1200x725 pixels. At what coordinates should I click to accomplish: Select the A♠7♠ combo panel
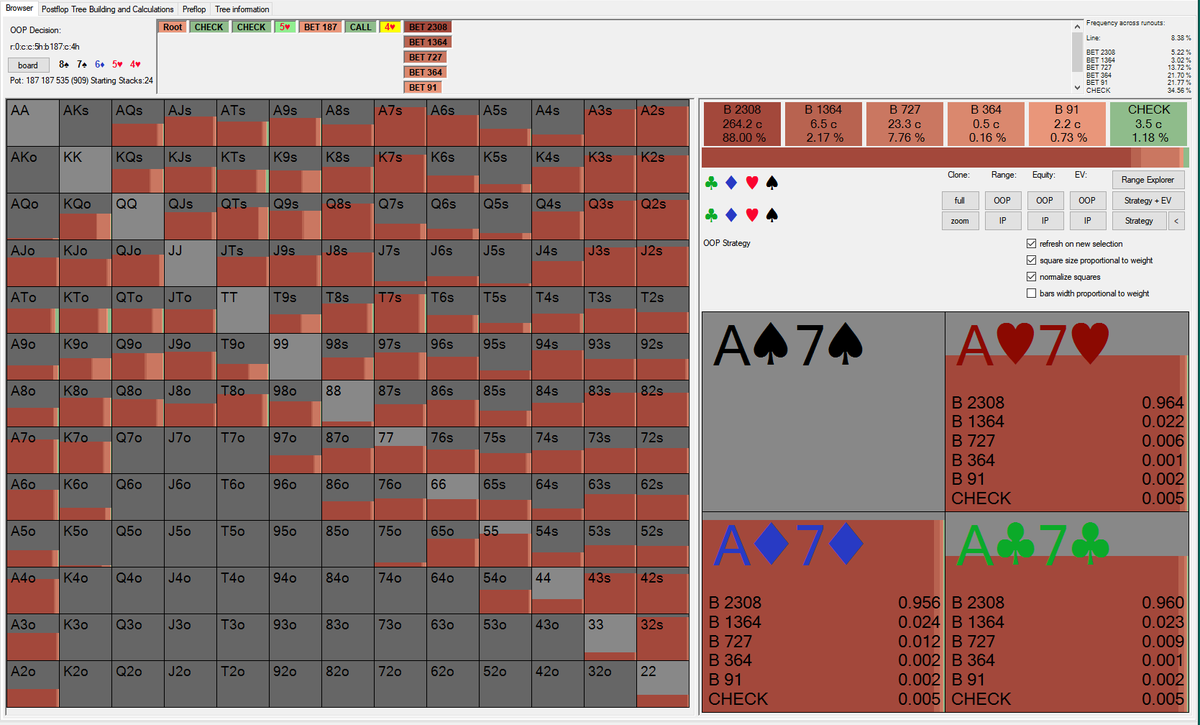click(824, 411)
